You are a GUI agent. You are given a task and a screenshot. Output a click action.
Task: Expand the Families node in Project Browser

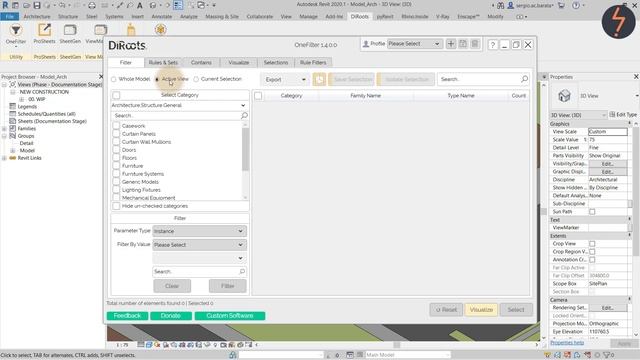(x=4, y=129)
